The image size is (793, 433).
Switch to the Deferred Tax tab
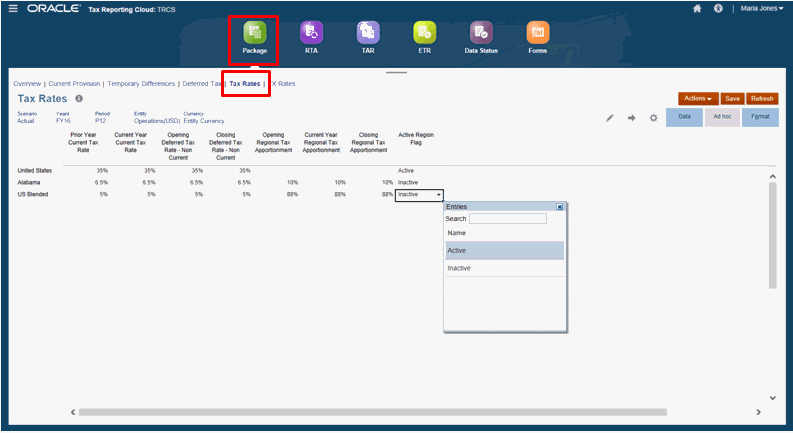tap(202, 84)
